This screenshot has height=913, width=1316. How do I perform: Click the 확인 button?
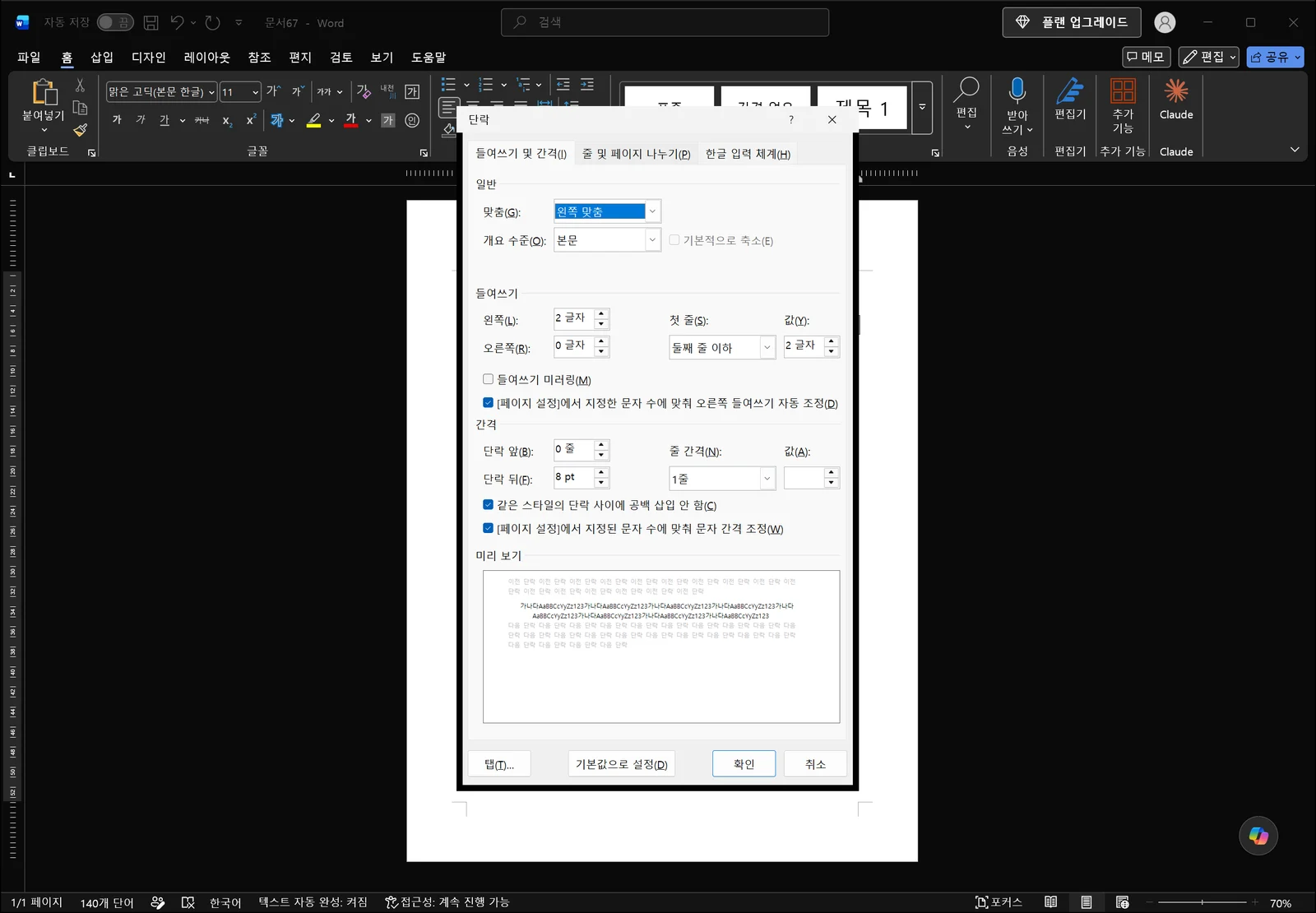coord(744,763)
